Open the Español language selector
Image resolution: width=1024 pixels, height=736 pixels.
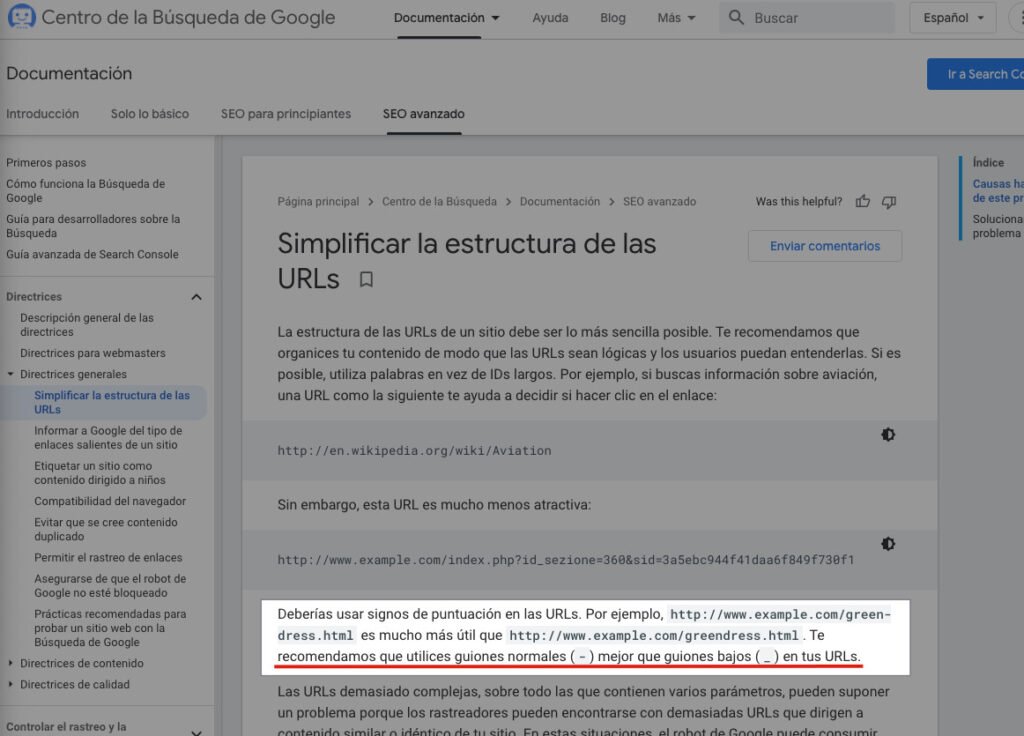click(x=953, y=18)
